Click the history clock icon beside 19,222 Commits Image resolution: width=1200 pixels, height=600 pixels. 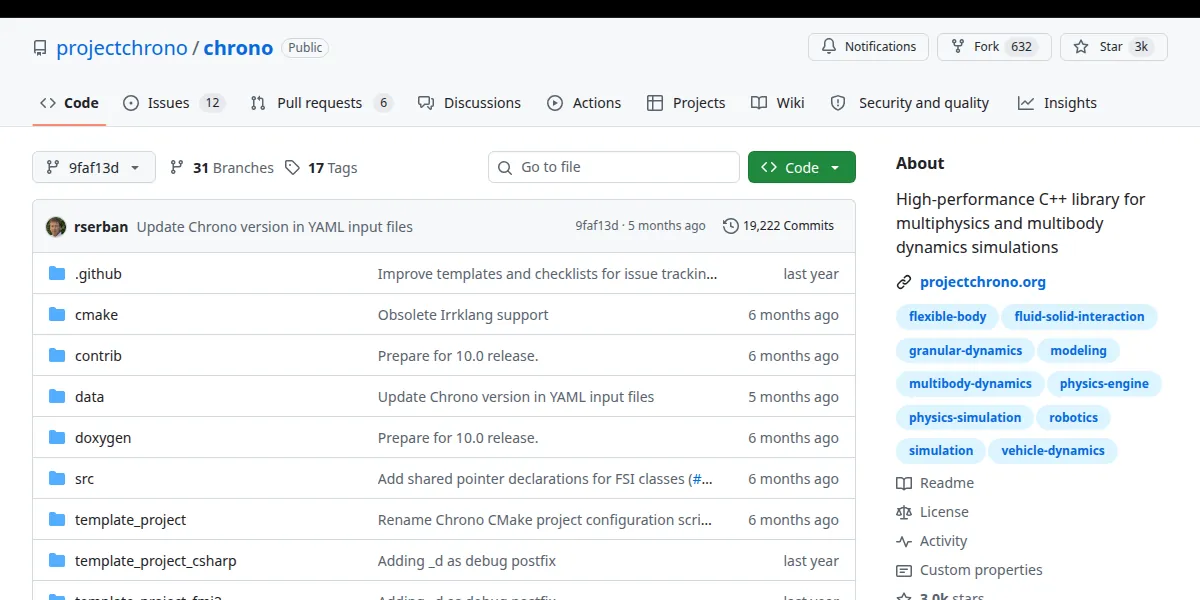(730, 226)
